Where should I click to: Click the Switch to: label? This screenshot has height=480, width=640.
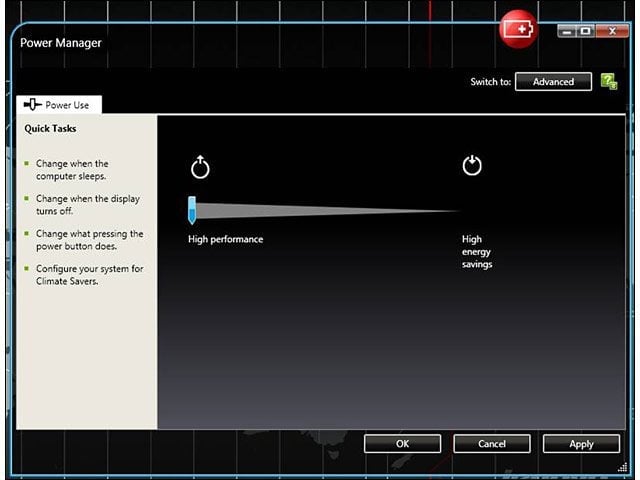pos(490,82)
